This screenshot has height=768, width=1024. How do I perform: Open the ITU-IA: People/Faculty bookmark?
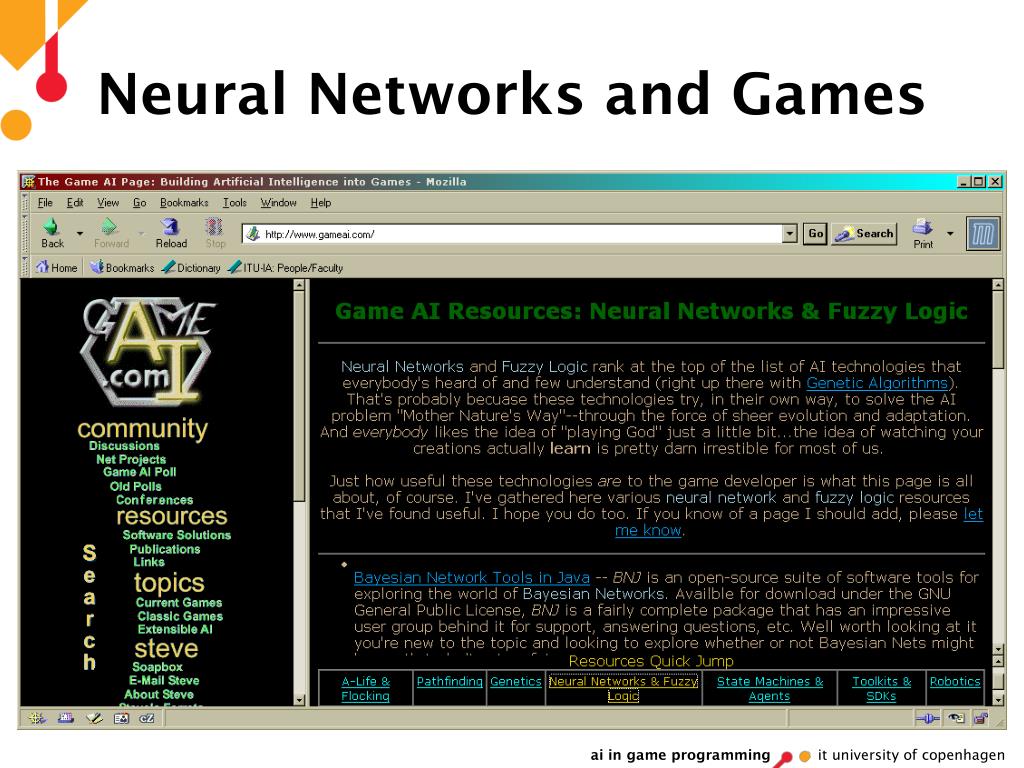[285, 268]
